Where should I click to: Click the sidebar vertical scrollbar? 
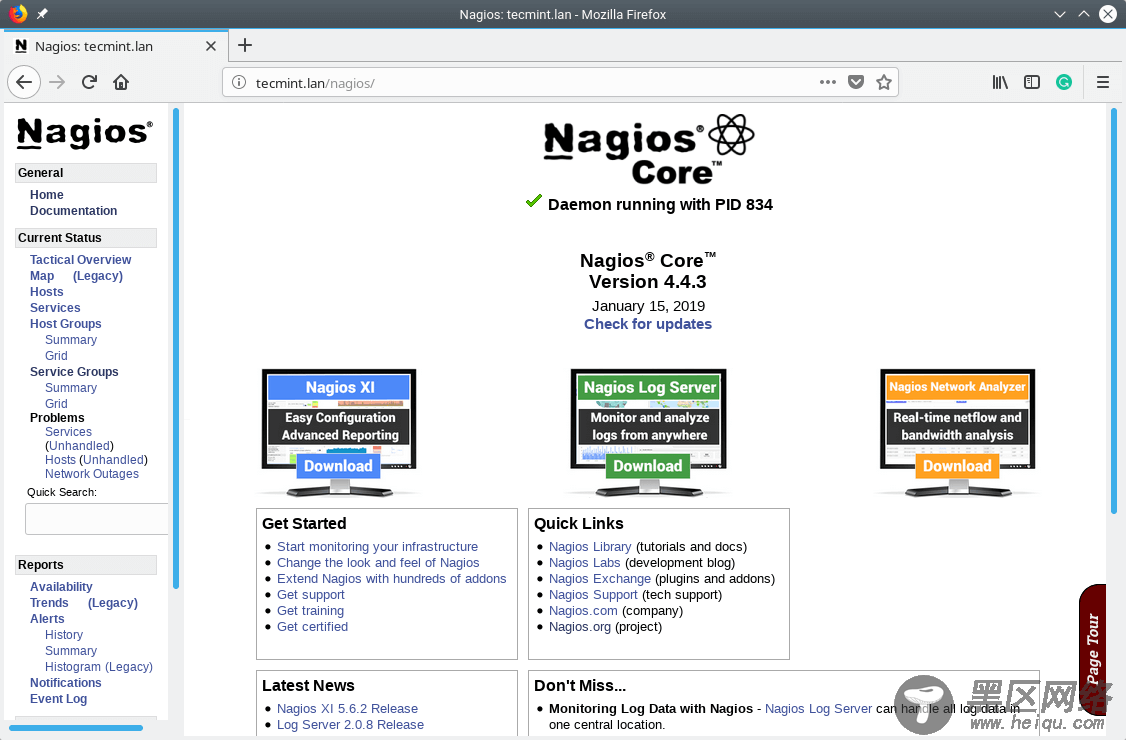(x=176, y=348)
